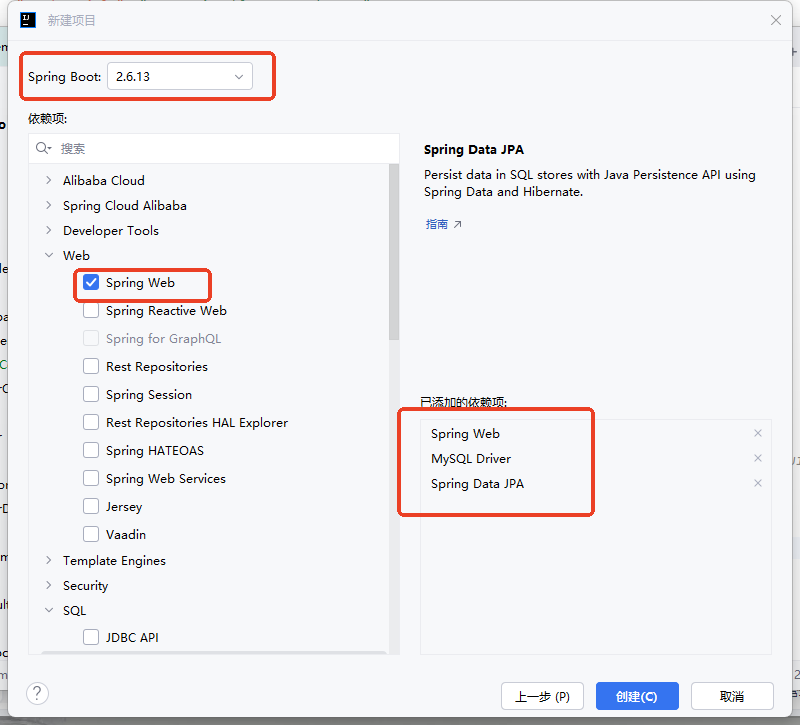The height and width of the screenshot is (725, 800).
Task: Check the Rest Repositories option
Action: point(91,366)
